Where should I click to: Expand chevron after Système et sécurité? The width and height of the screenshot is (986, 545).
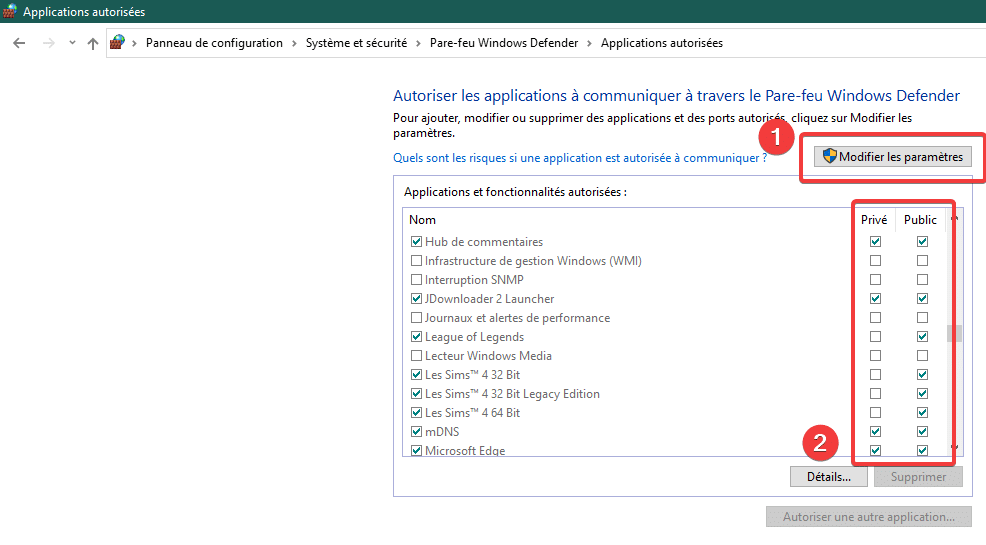click(x=419, y=43)
